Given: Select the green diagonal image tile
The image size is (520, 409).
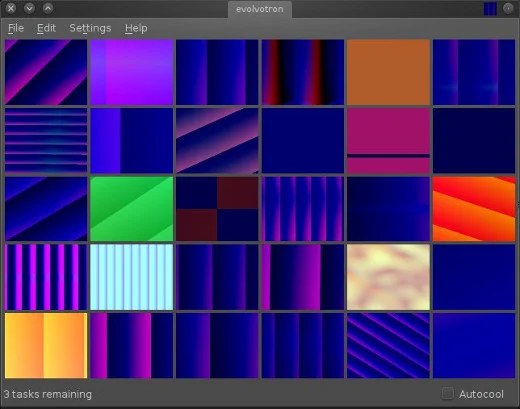Looking at the screenshot, I should pos(132,209).
